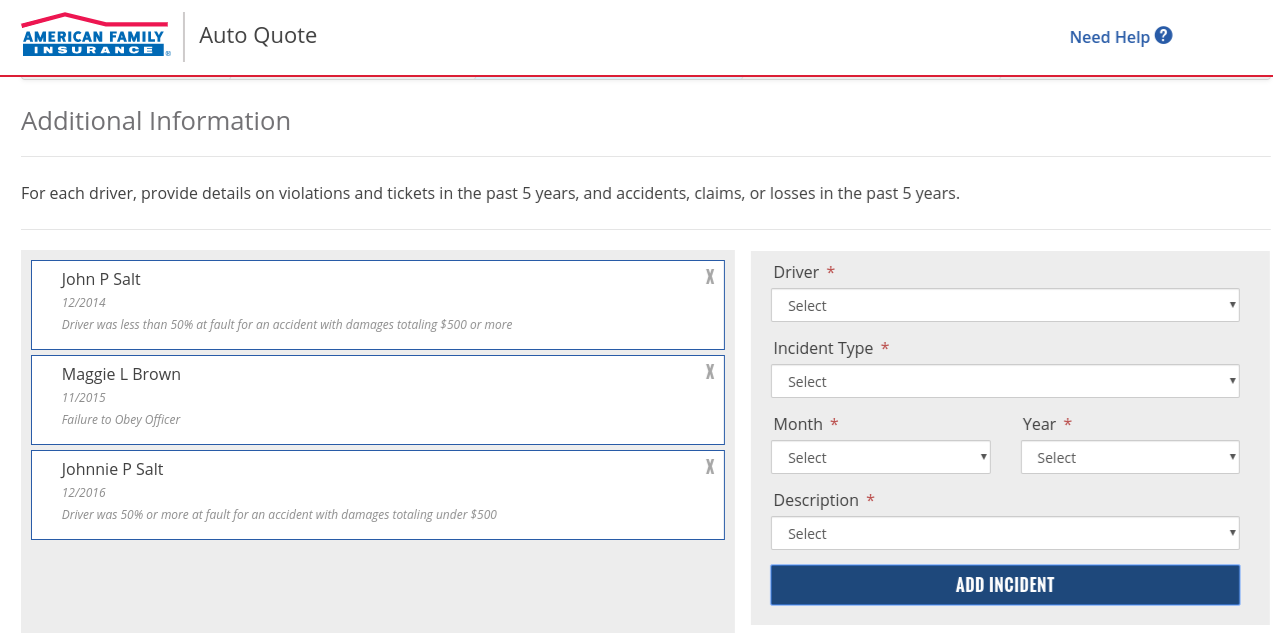Open the Month dropdown
1273x633 pixels.
(880, 458)
